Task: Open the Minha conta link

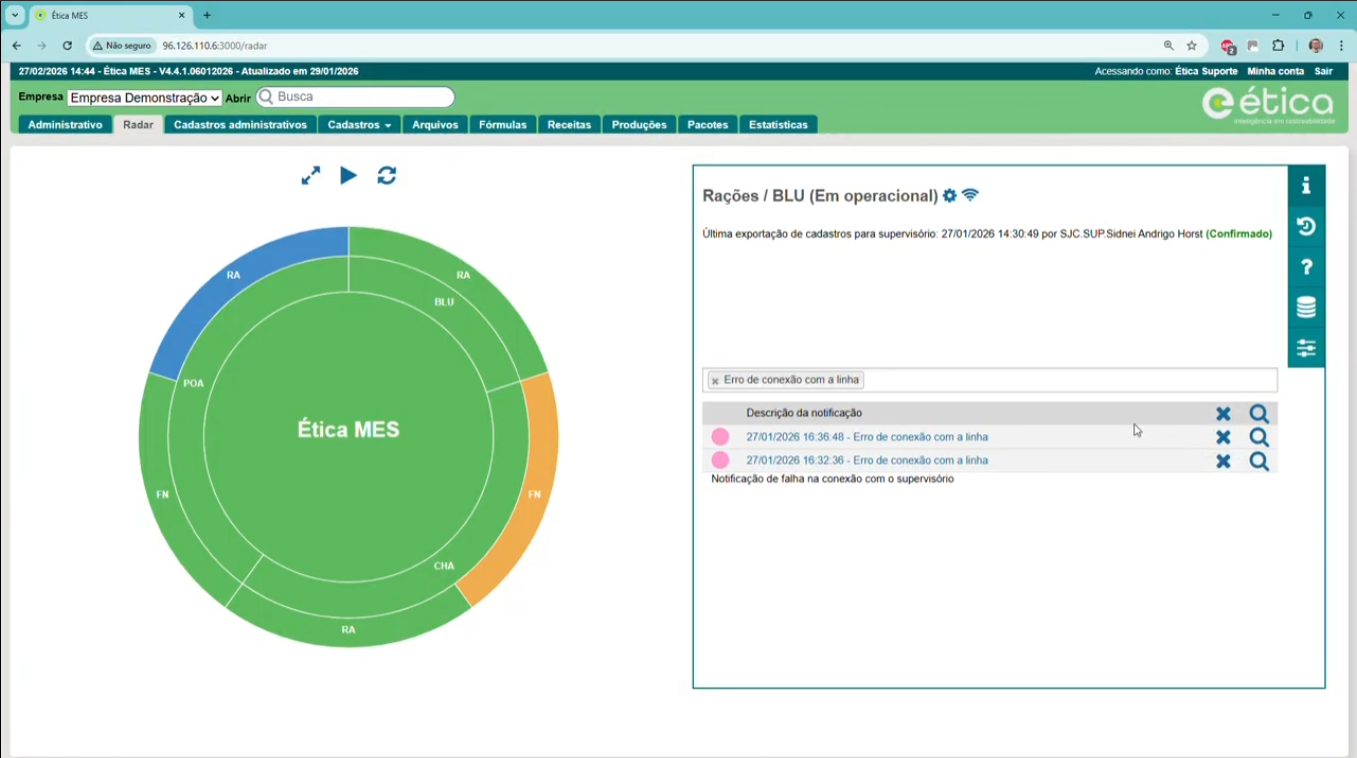Action: point(1275,71)
